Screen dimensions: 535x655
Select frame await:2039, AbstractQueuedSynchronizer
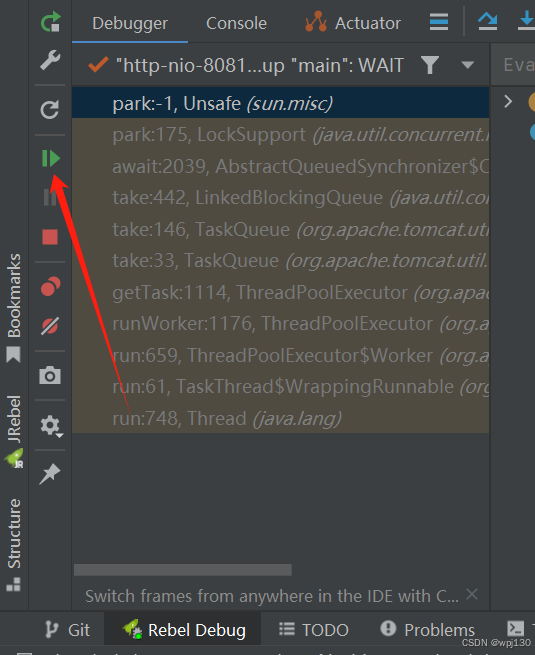click(280, 166)
